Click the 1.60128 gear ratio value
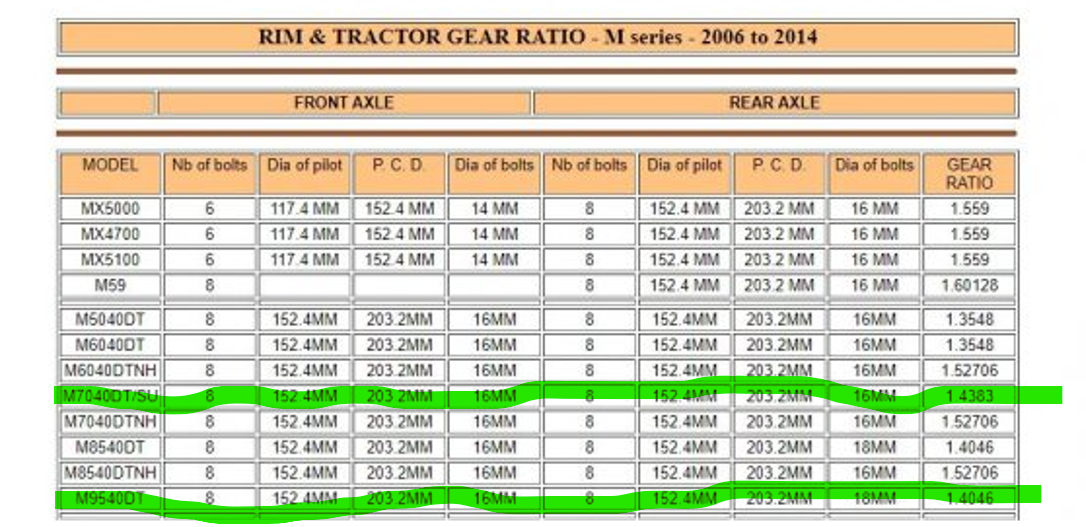1086x527 pixels. tap(968, 285)
